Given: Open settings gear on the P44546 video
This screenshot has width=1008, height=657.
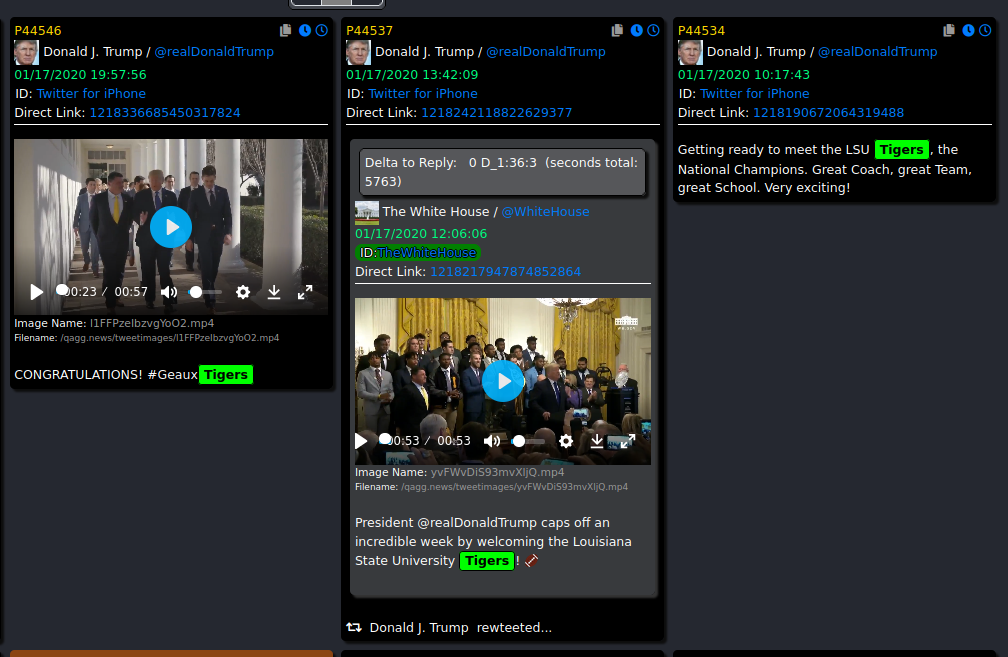Looking at the screenshot, I should tap(243, 292).
